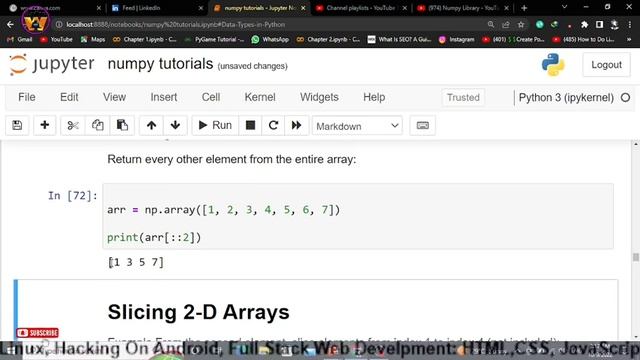This screenshot has width=640, height=360.
Task: Show more bookmarks with the chevron
Action: 629,40
